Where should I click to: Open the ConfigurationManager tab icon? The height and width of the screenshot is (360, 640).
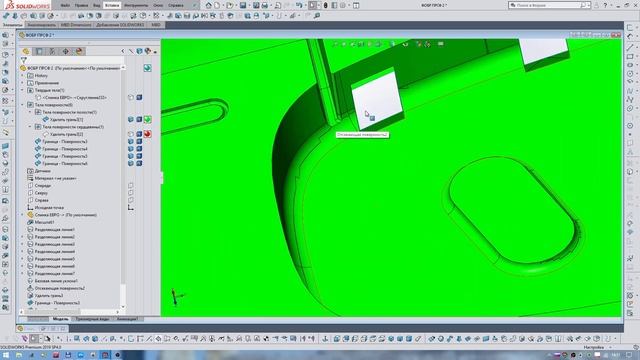(52, 51)
